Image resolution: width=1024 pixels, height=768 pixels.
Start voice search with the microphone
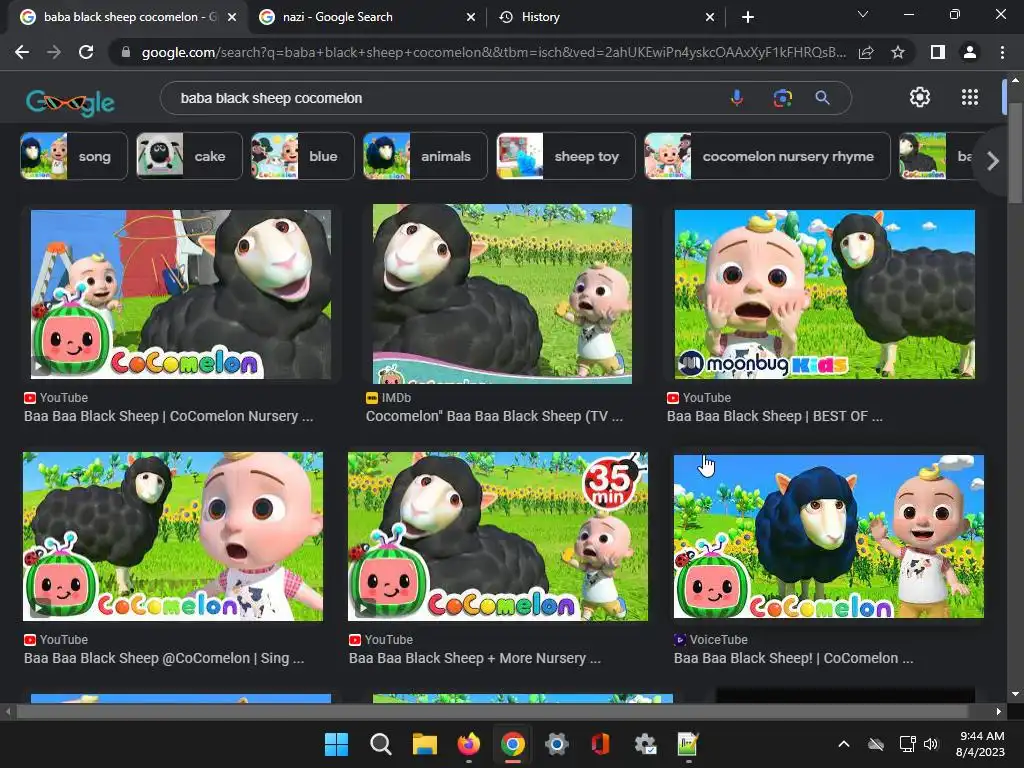[x=737, y=98]
